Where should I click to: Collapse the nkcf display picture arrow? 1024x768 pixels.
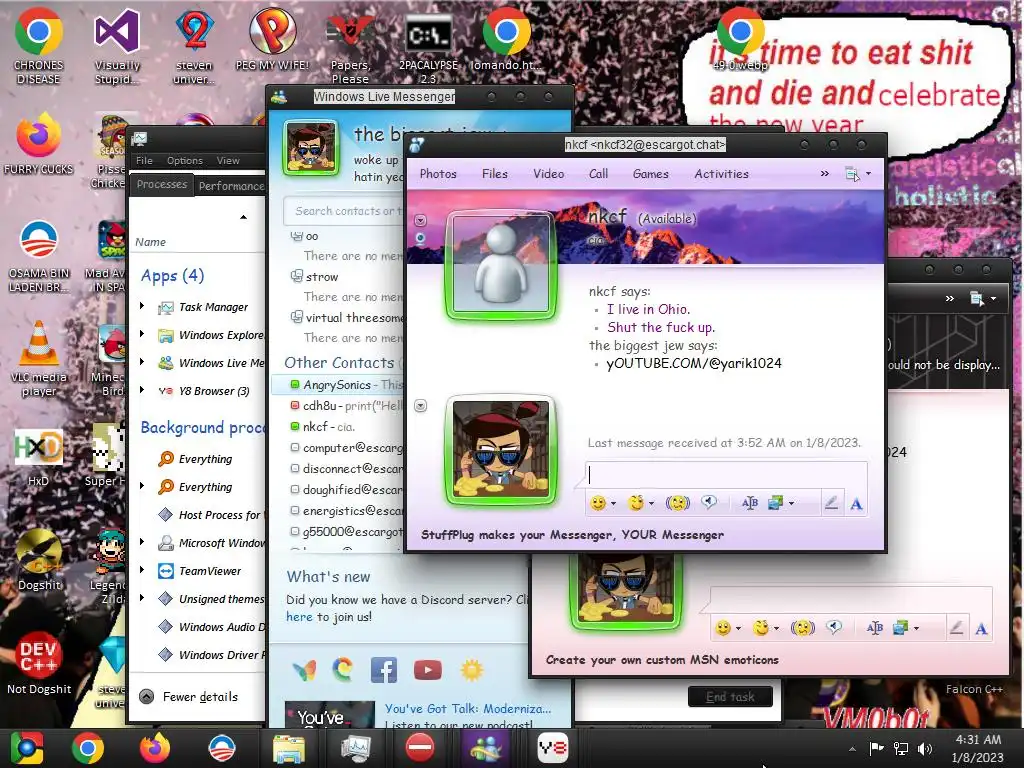coord(421,220)
